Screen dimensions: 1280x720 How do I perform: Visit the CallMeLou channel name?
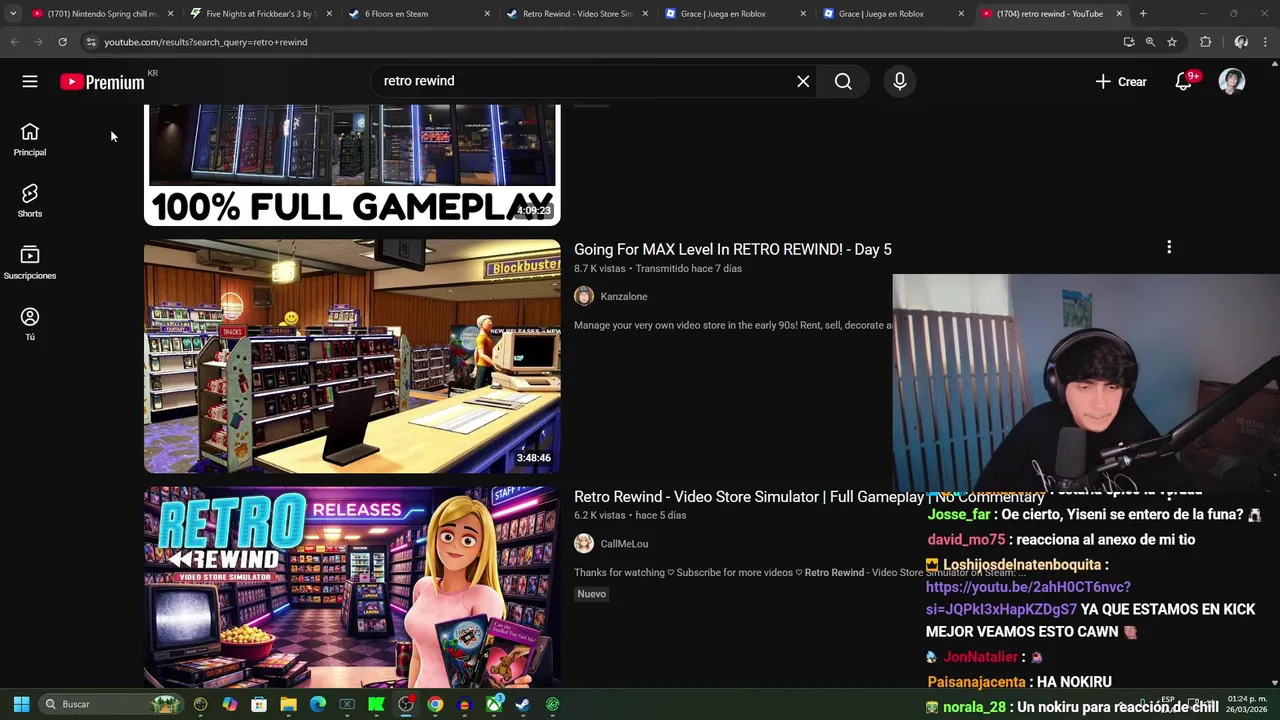(x=624, y=543)
